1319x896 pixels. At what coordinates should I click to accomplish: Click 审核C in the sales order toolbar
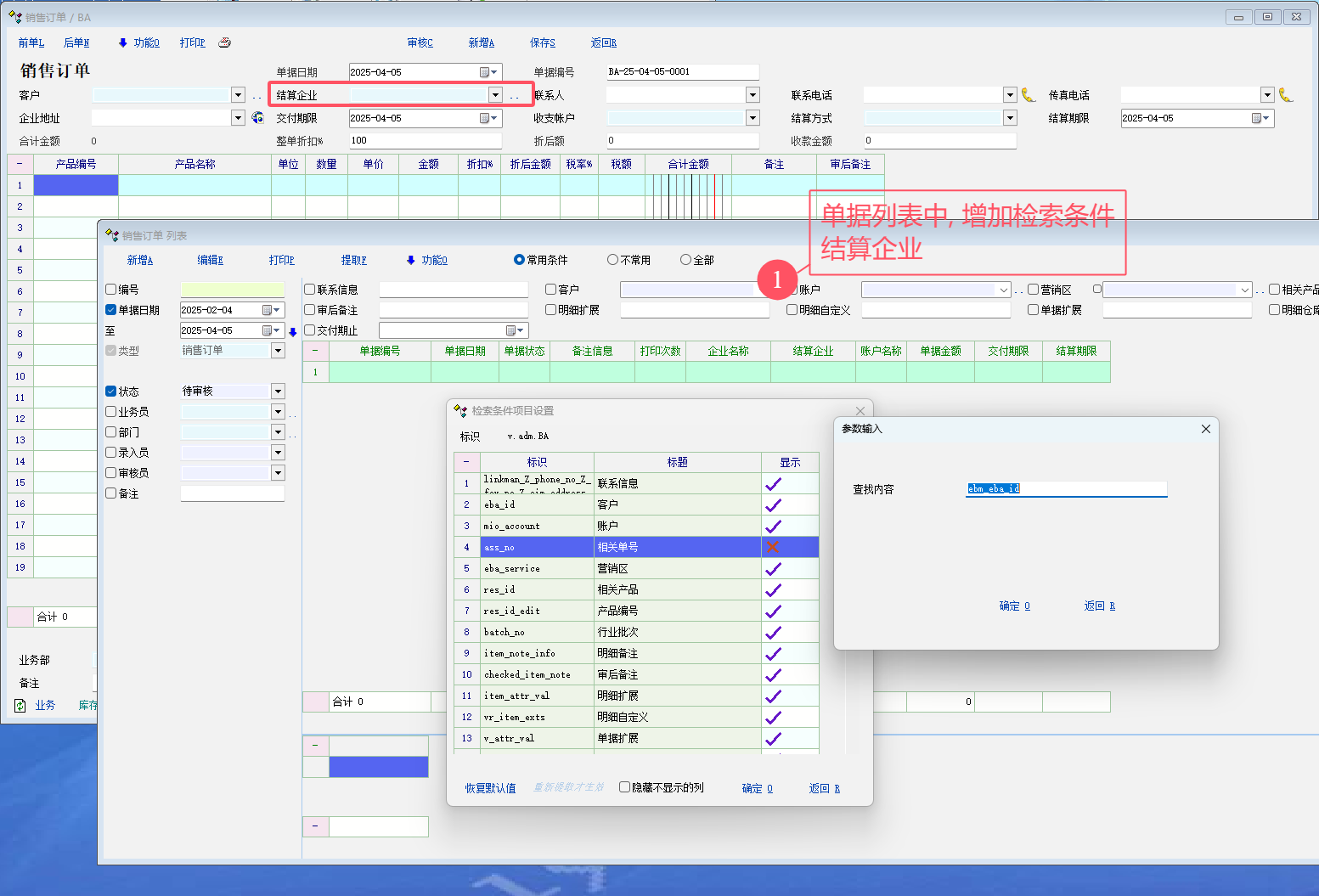(420, 42)
